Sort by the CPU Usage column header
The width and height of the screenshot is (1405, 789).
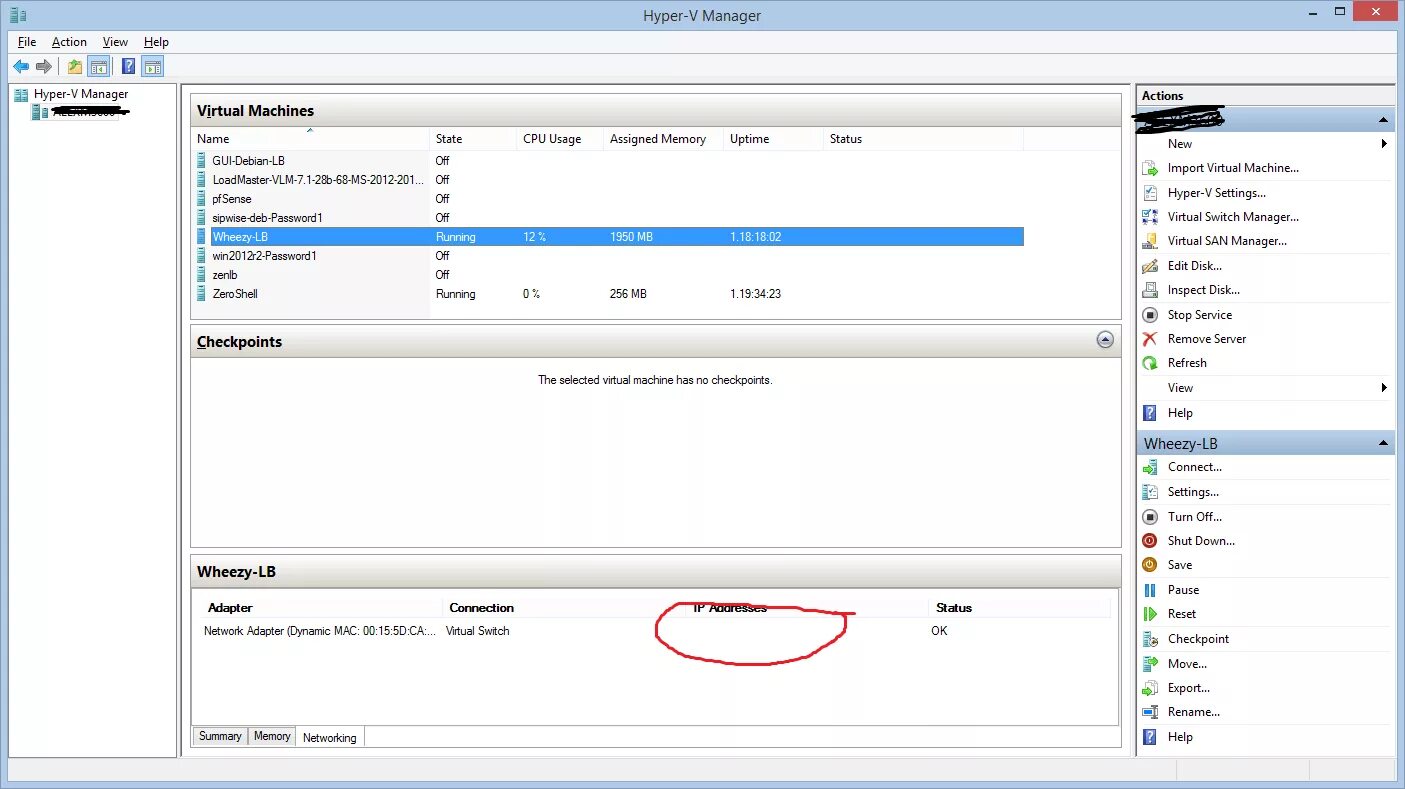point(560,139)
